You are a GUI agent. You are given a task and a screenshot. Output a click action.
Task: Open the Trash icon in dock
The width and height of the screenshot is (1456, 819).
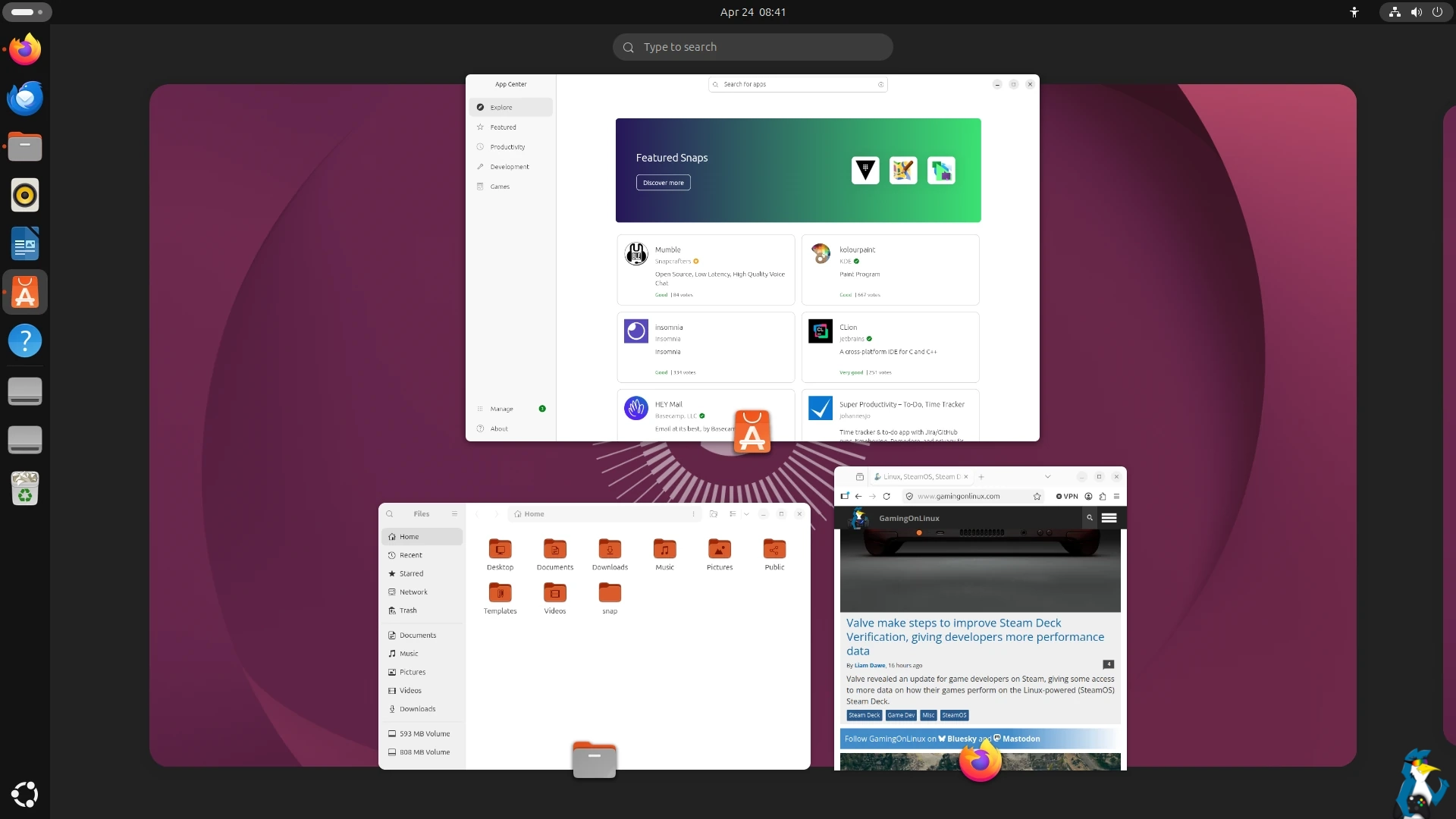(25, 488)
